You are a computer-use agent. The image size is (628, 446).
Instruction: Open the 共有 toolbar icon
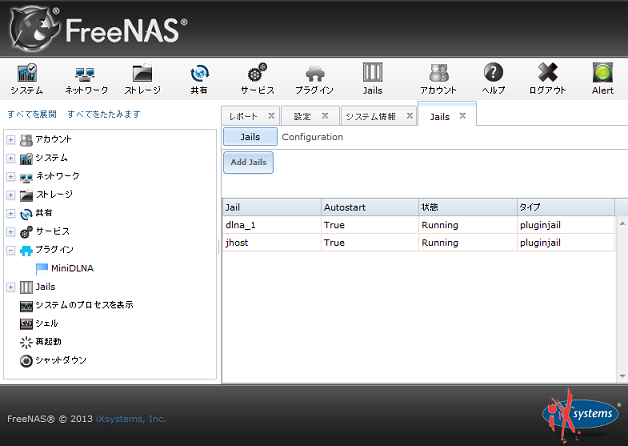pos(199,79)
